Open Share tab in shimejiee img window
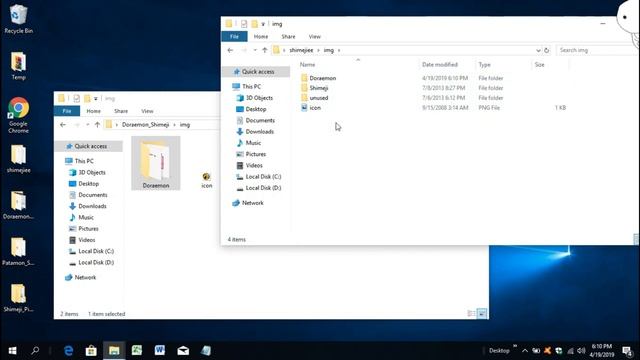640x360 pixels. [x=288, y=37]
